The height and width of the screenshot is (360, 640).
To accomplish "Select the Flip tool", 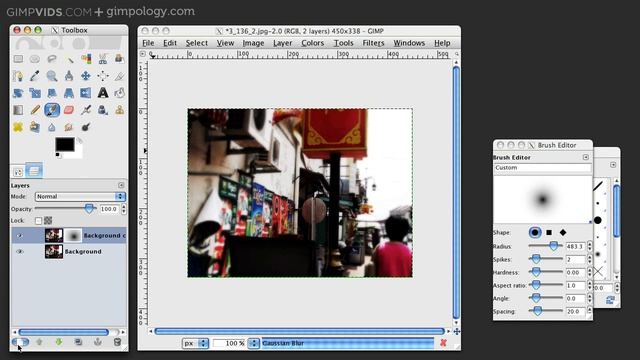I will click(86, 93).
